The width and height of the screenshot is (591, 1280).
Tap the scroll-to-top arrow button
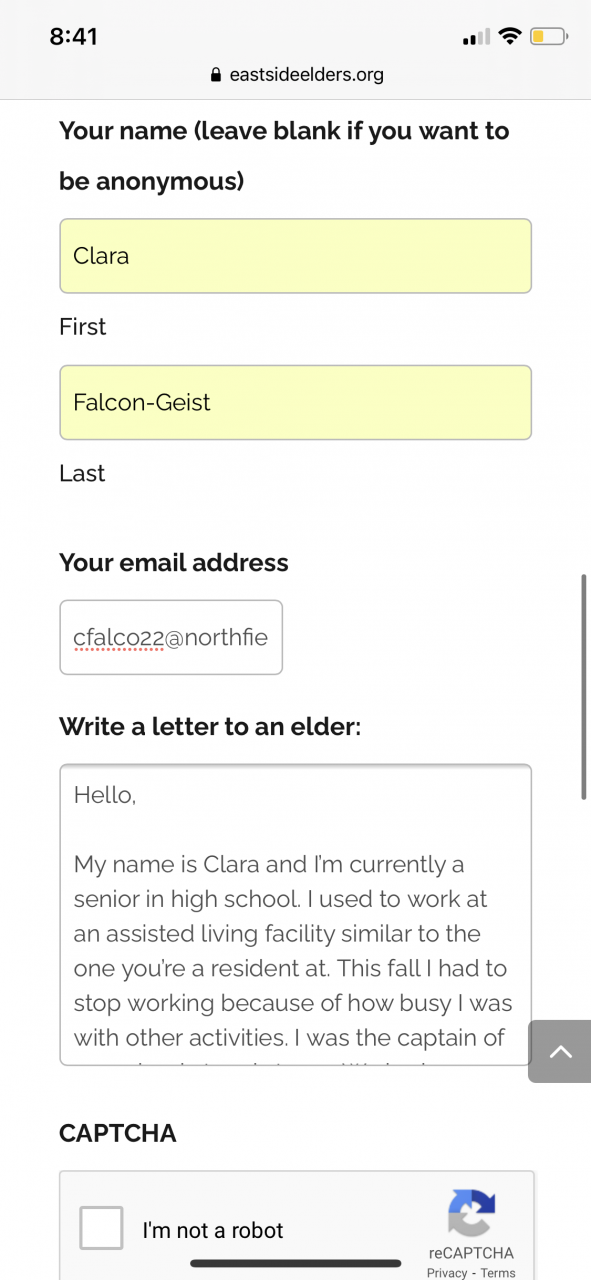click(x=559, y=1051)
